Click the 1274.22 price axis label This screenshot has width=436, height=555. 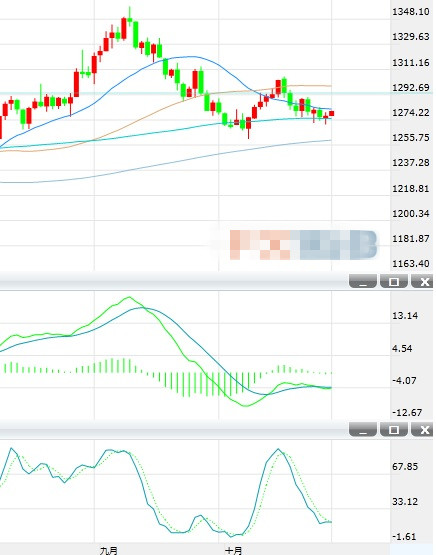coord(411,113)
